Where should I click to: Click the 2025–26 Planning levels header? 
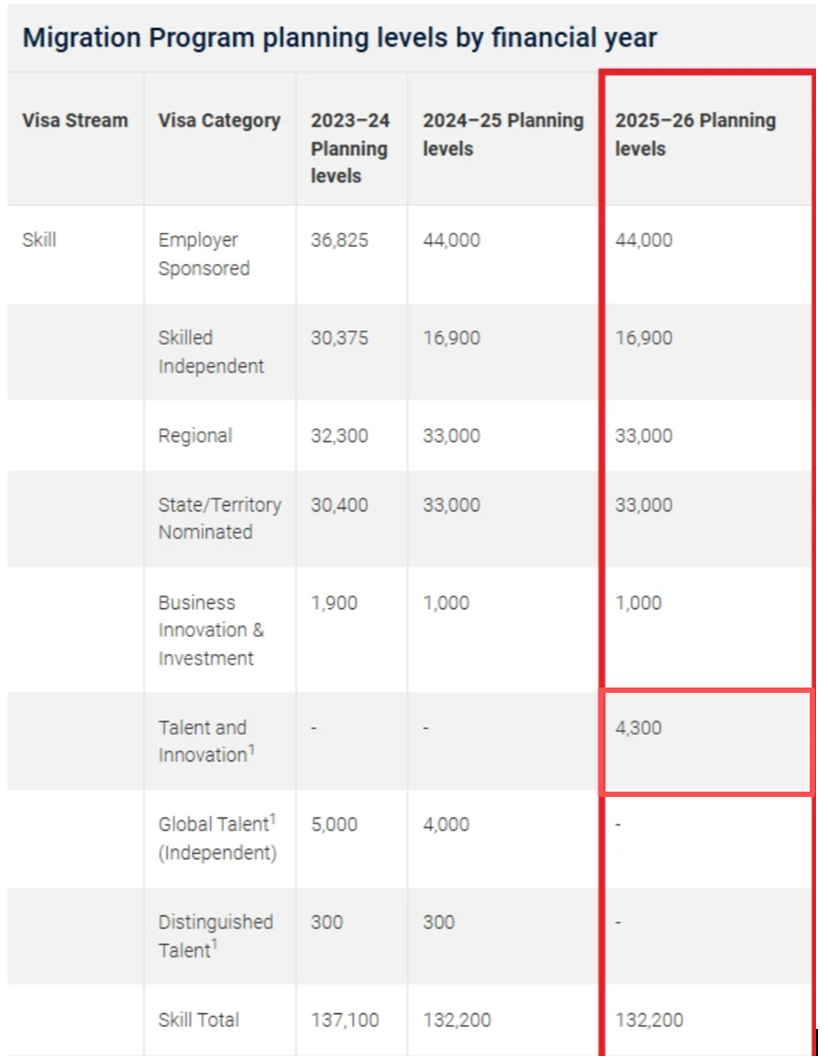tap(695, 134)
